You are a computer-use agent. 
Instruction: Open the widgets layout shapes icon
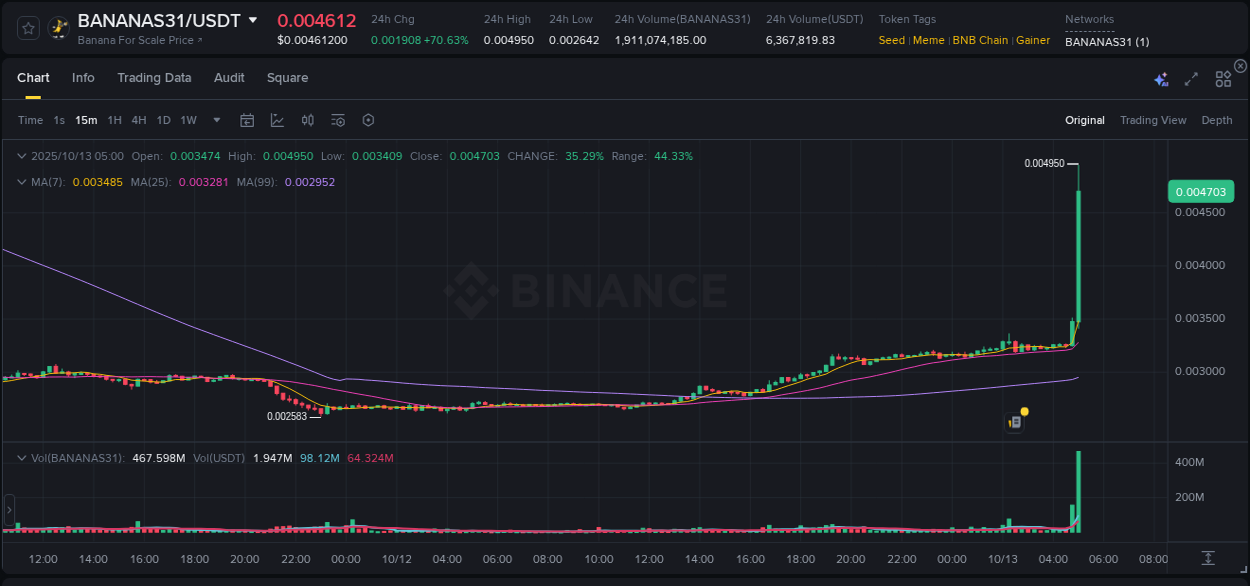click(1223, 78)
